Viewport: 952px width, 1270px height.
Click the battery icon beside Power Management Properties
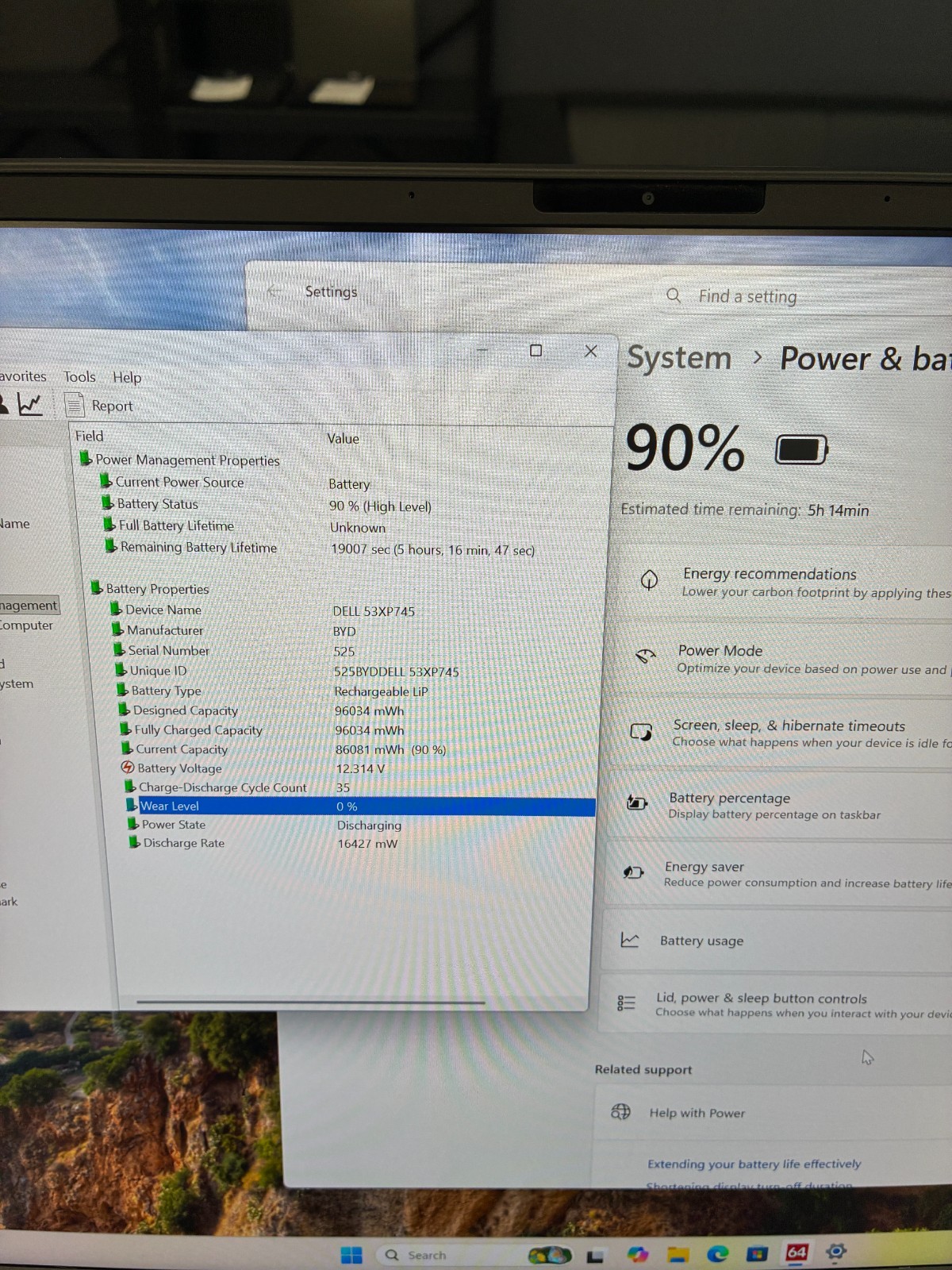86,459
